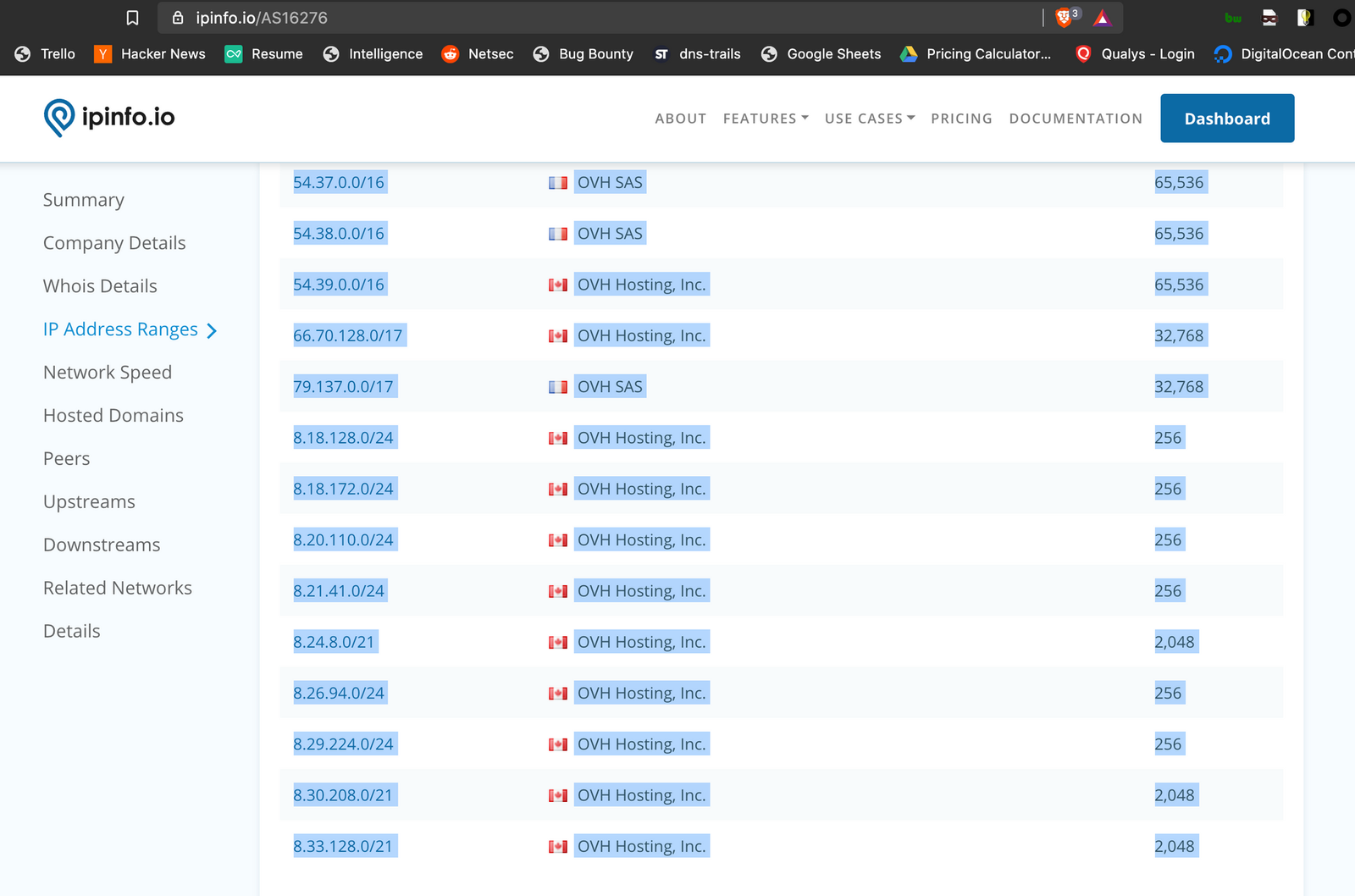Click OVH Hosting, Inc. in 66.70.128.0/17 row
The image size is (1355, 896).
tap(641, 336)
